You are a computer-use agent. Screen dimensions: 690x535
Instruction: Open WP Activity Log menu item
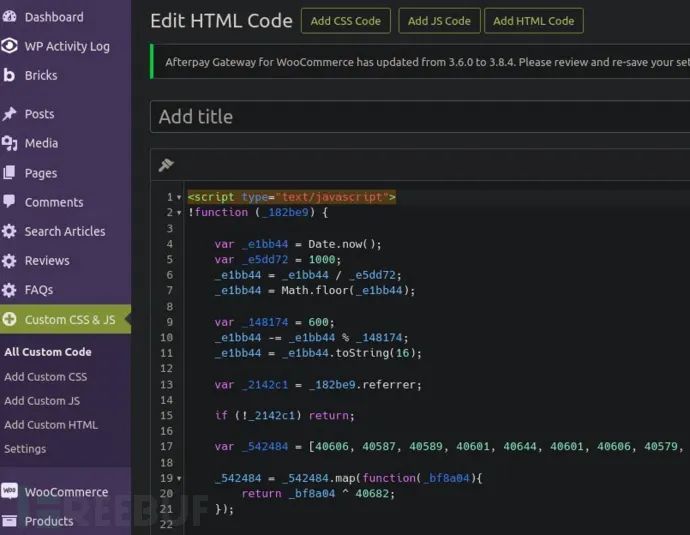[66, 46]
